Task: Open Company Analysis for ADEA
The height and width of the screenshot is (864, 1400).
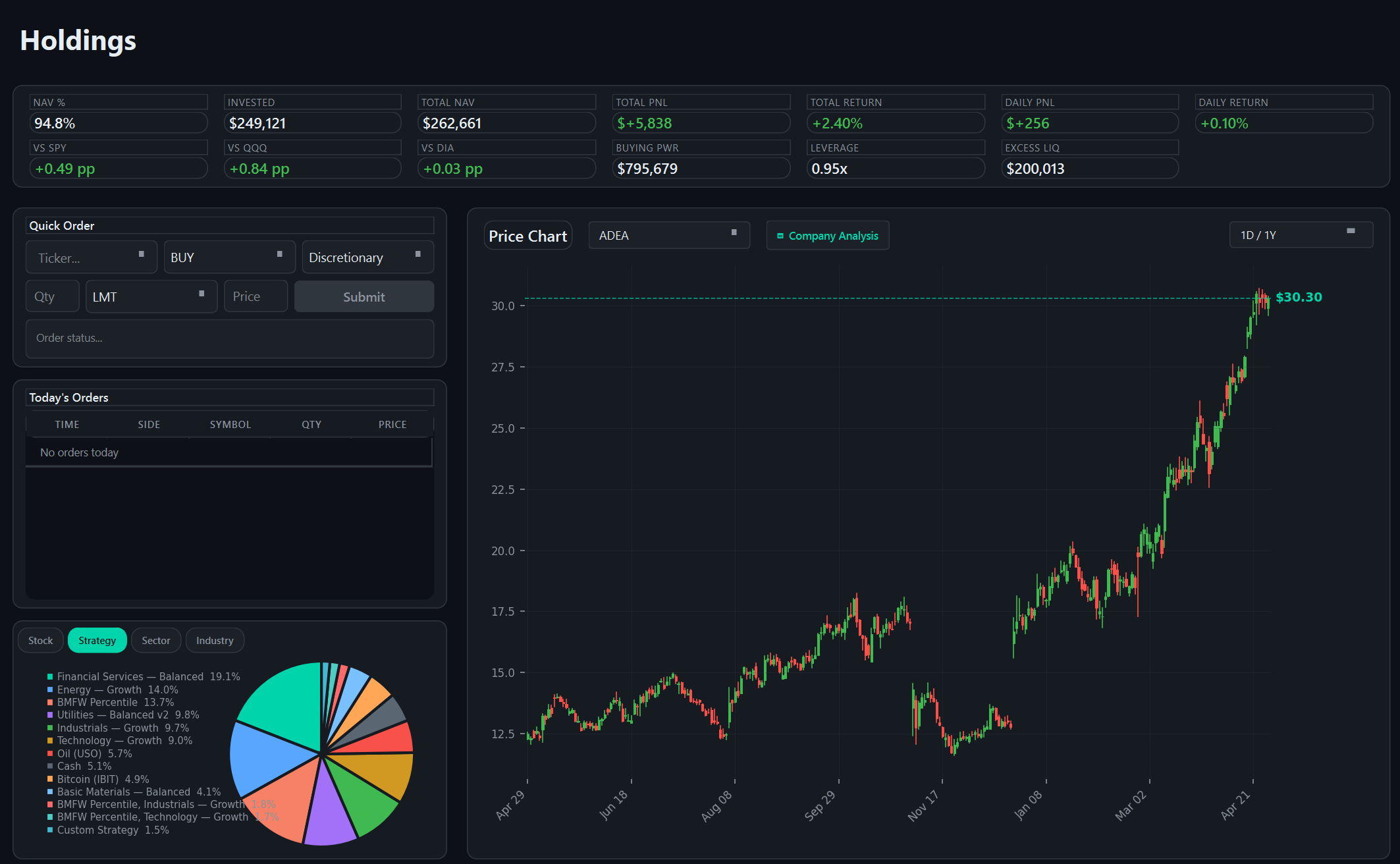Action: coord(828,235)
